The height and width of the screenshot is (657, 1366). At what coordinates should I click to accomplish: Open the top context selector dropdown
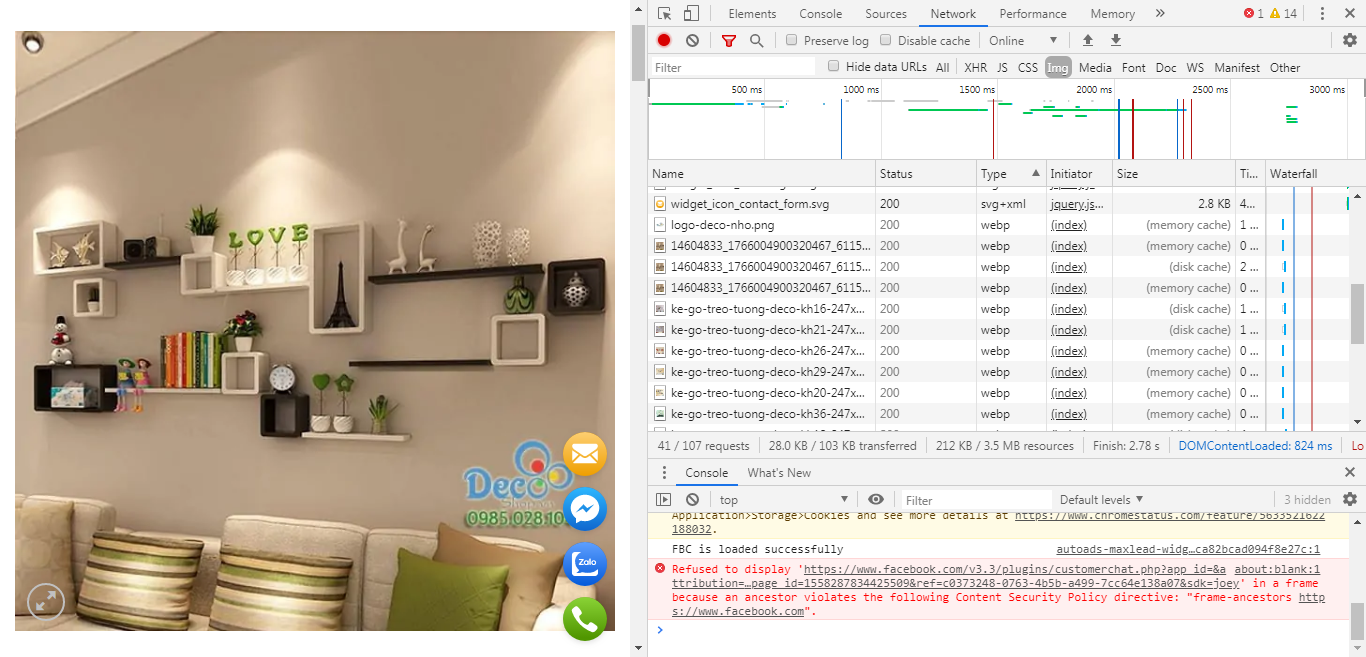(x=782, y=499)
